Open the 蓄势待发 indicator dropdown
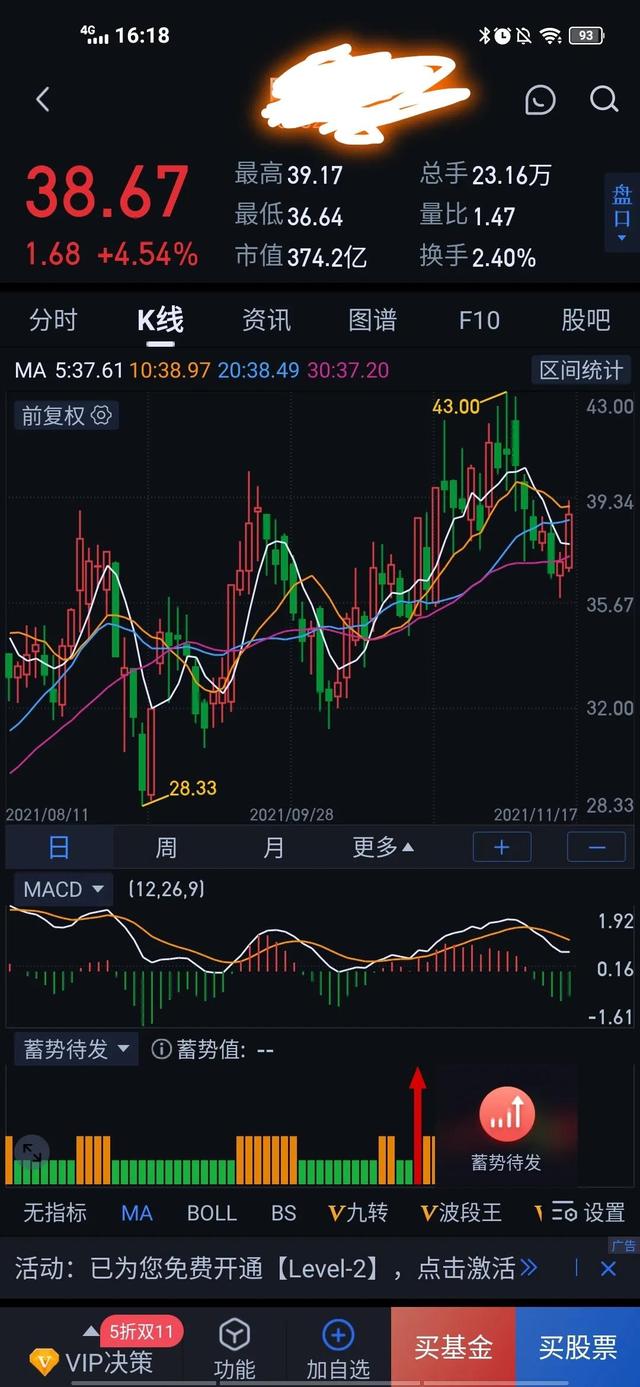The height and width of the screenshot is (1387, 640). pos(77,1049)
